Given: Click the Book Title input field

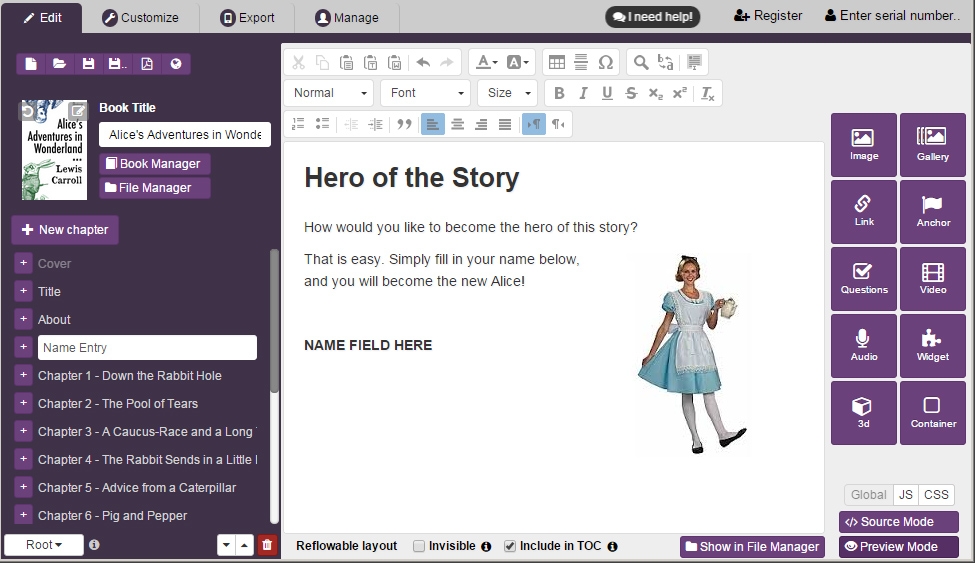Looking at the screenshot, I should pos(185,135).
